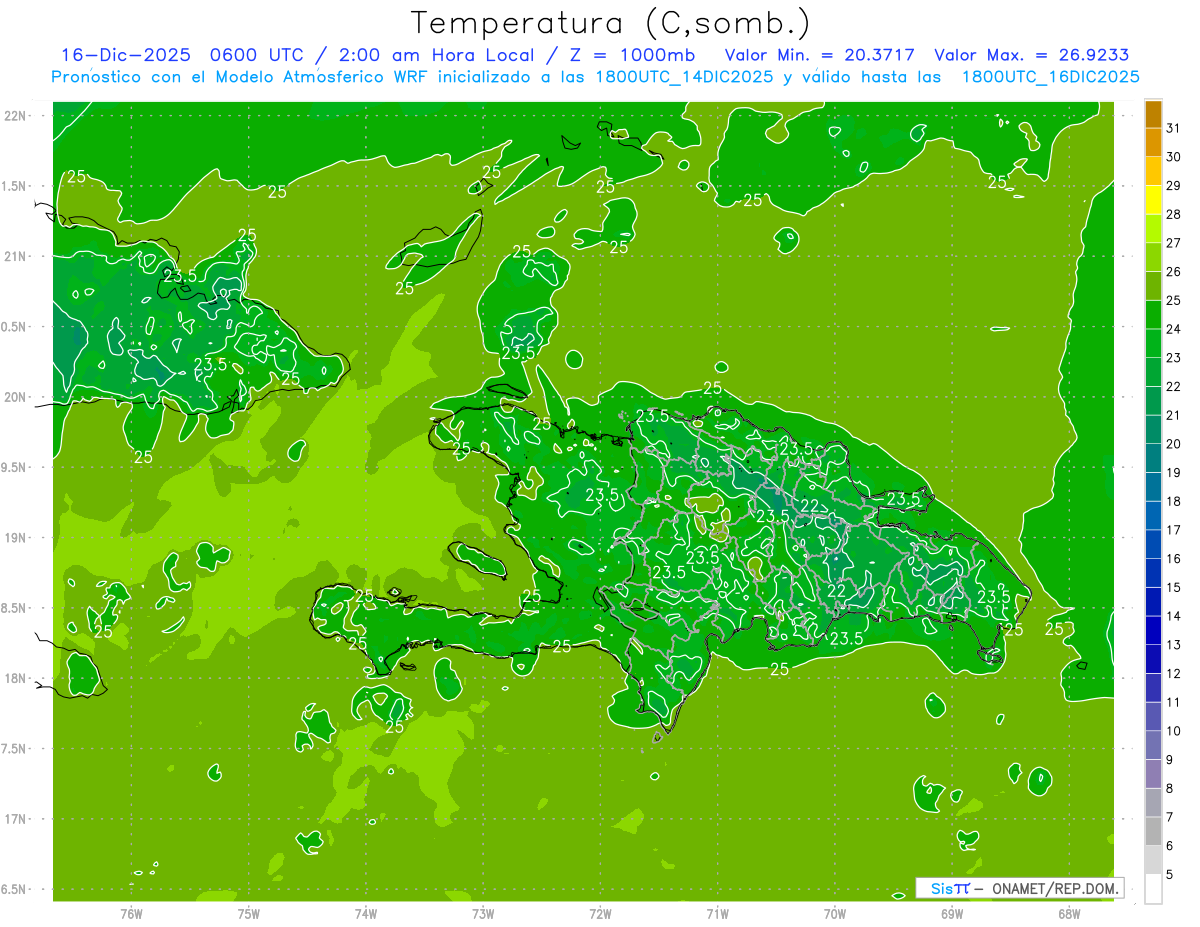Viewport: 1200px width, 927px height.
Task: Click the '75W' longitude axis label
Action: coord(249,913)
